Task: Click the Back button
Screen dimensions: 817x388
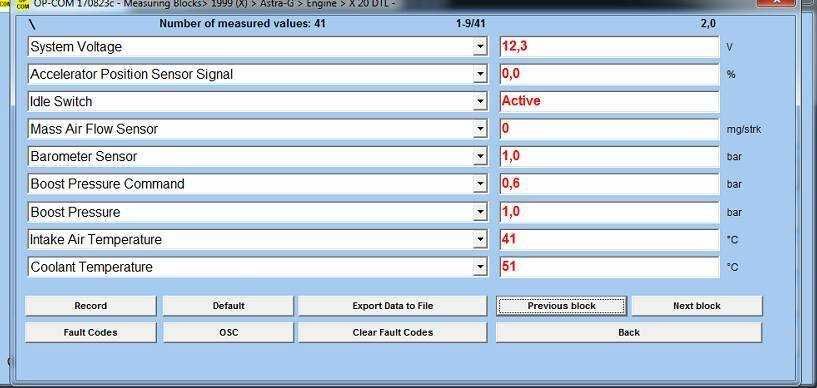Action: point(629,332)
